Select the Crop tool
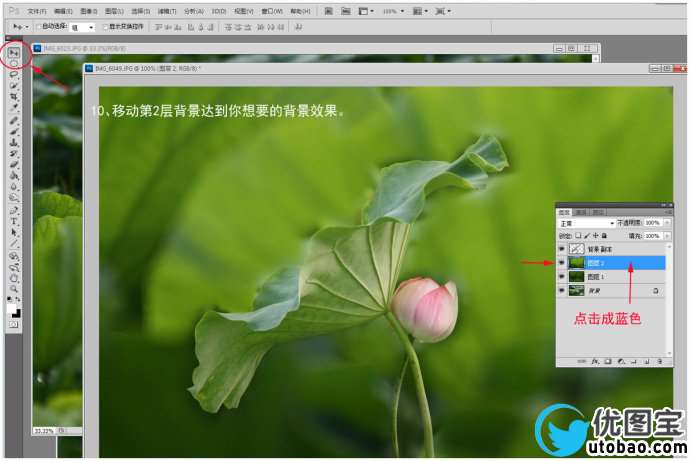This screenshot has height=461, width=690. (14, 97)
